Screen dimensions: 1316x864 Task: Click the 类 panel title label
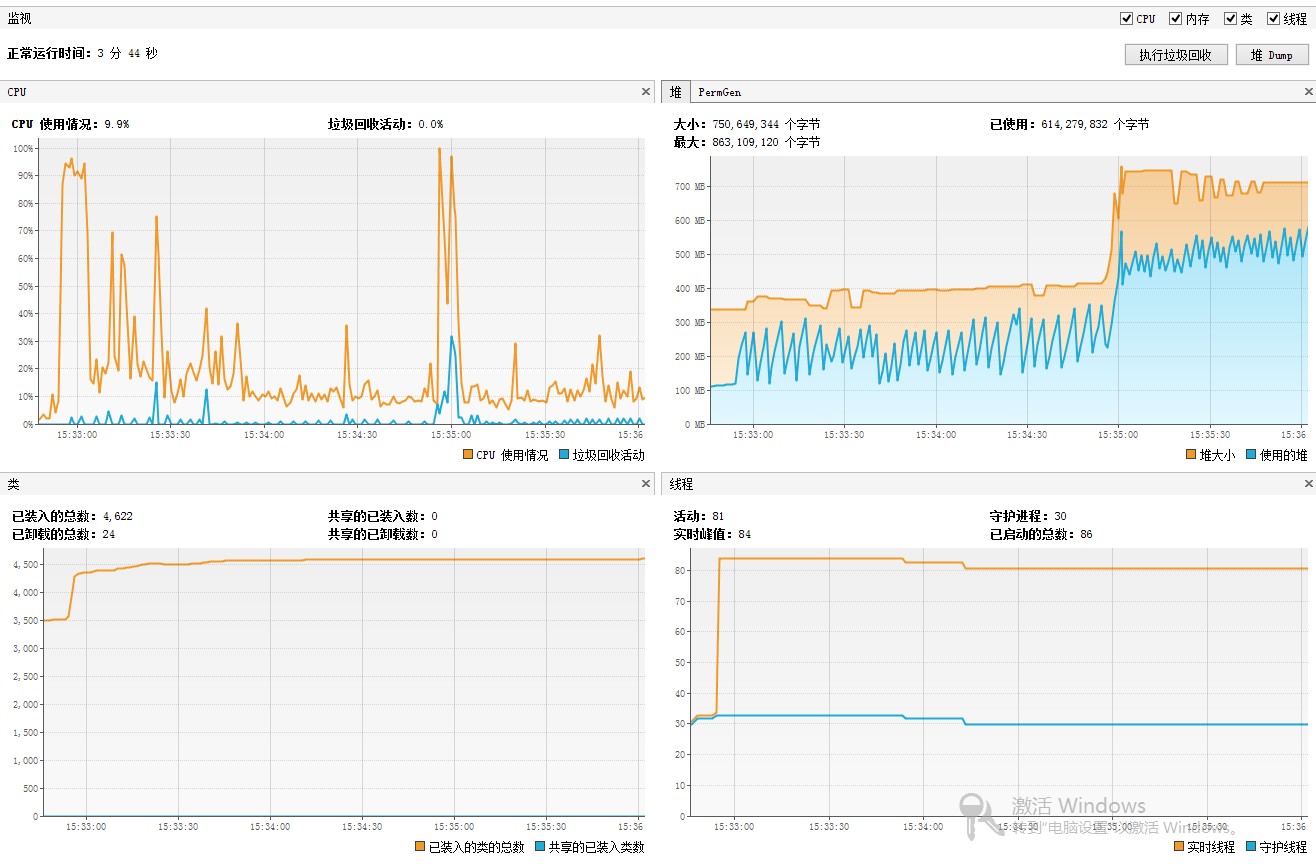(x=13, y=484)
